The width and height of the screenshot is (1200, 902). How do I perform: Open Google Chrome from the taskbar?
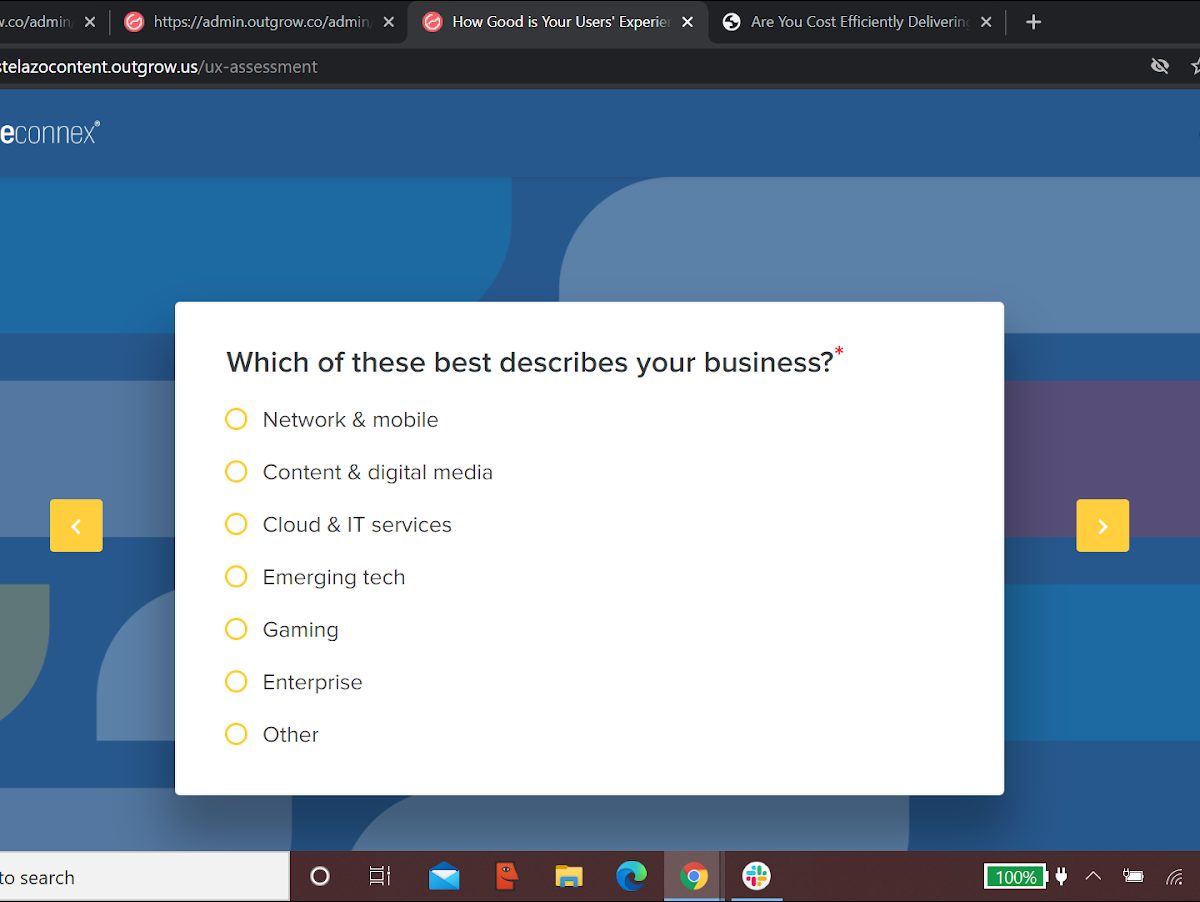pos(693,877)
